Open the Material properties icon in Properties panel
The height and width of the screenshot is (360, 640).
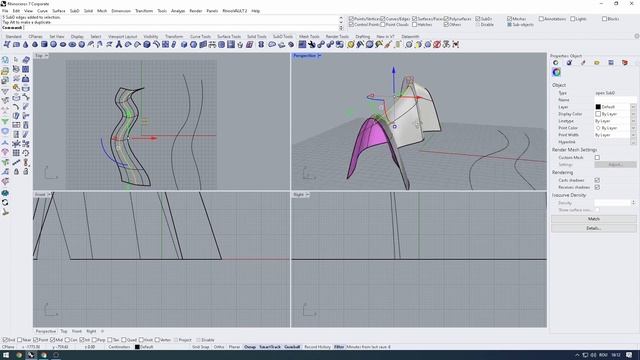[569, 62]
